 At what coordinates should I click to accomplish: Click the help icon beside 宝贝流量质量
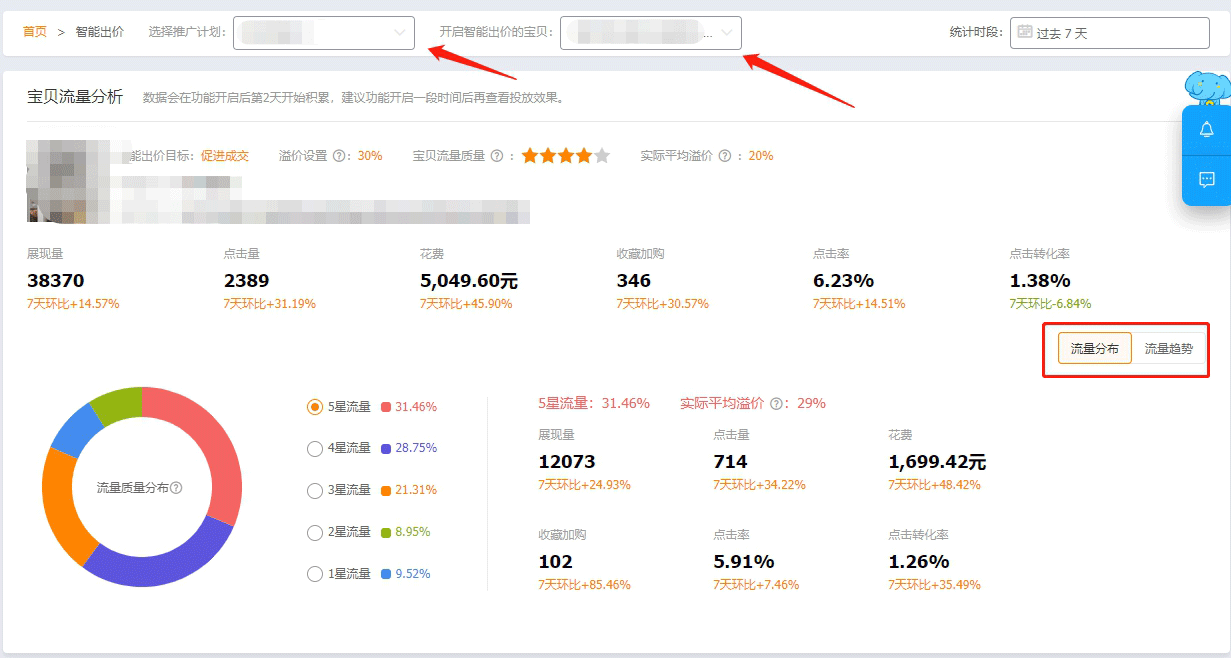497,156
